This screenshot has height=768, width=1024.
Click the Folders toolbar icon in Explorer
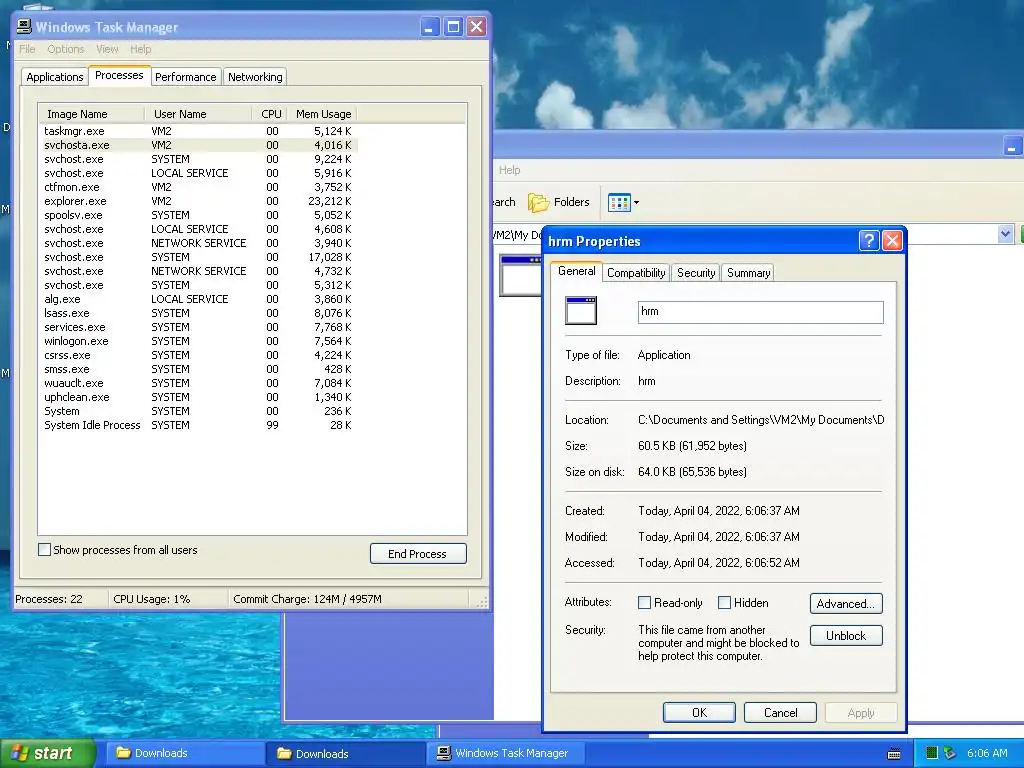(x=538, y=202)
